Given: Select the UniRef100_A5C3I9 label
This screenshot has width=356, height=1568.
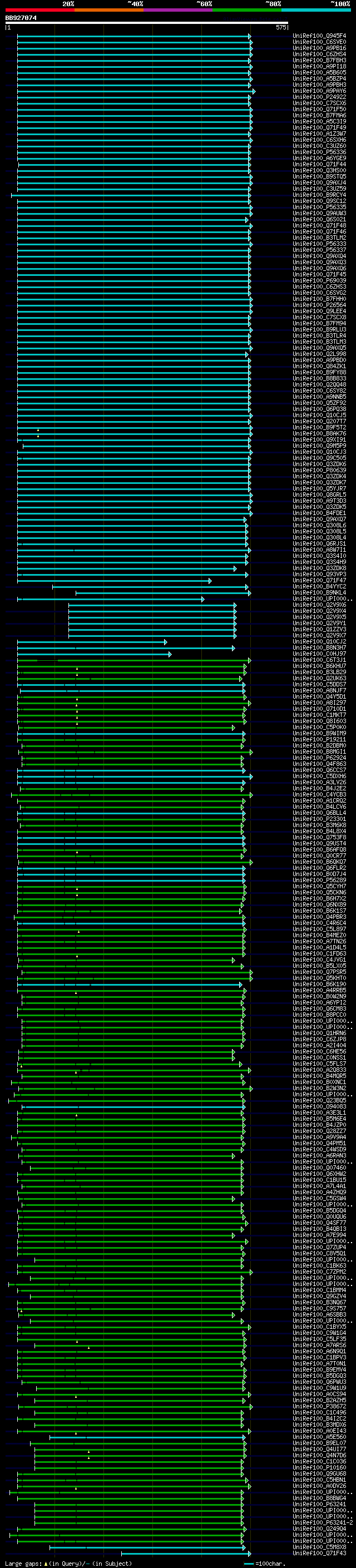Looking at the screenshot, I should 319,121.
